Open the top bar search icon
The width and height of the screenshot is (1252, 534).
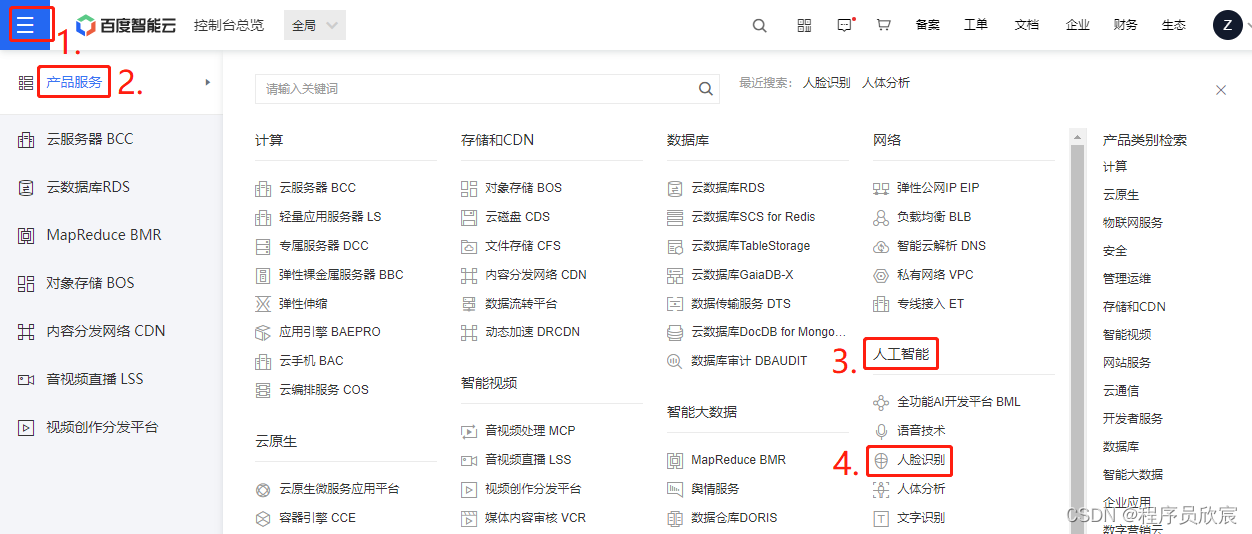[x=760, y=26]
